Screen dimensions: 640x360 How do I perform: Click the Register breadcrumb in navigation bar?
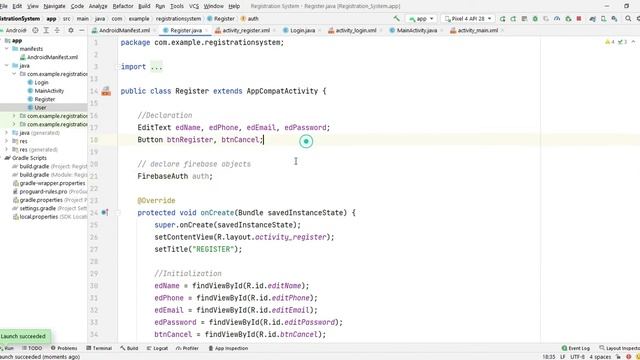[x=221, y=19]
